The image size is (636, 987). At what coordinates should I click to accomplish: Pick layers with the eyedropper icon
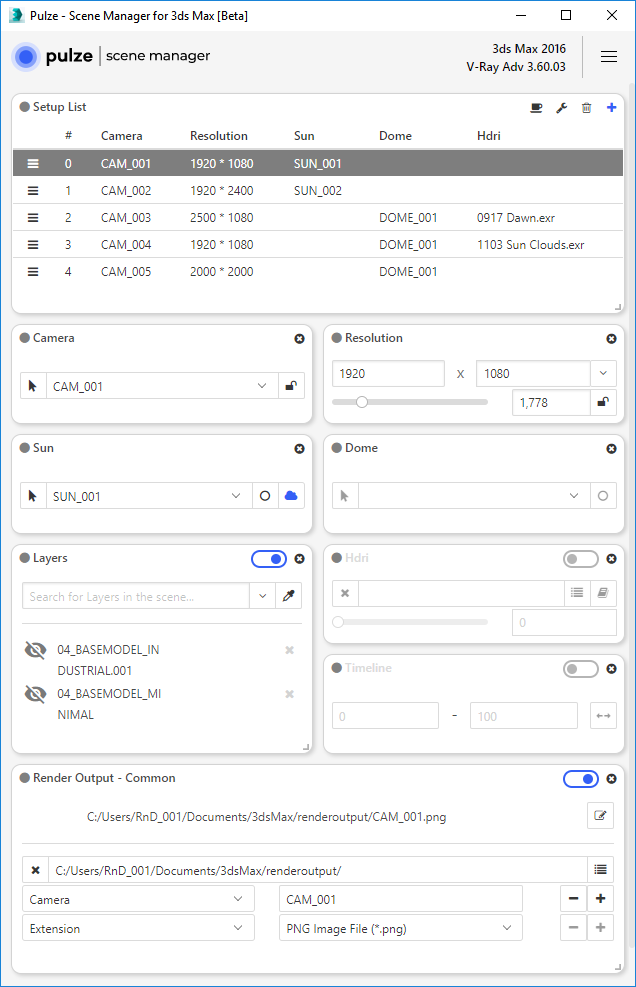click(x=288, y=595)
